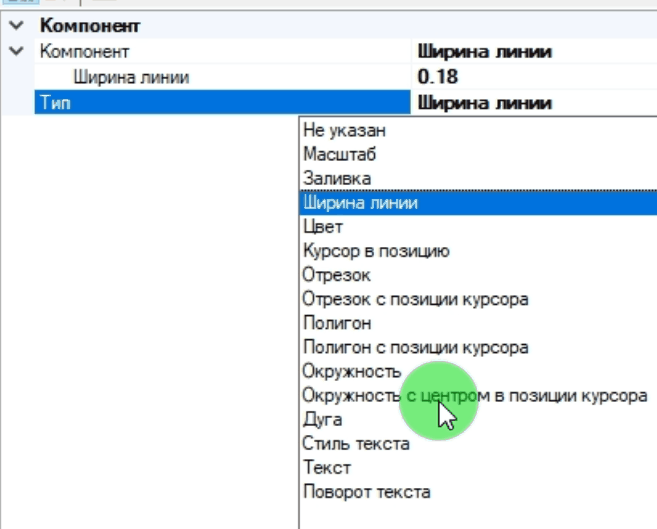Select 'Поворот текста' list item
Viewport: 657px width, 529px height.
366,492
